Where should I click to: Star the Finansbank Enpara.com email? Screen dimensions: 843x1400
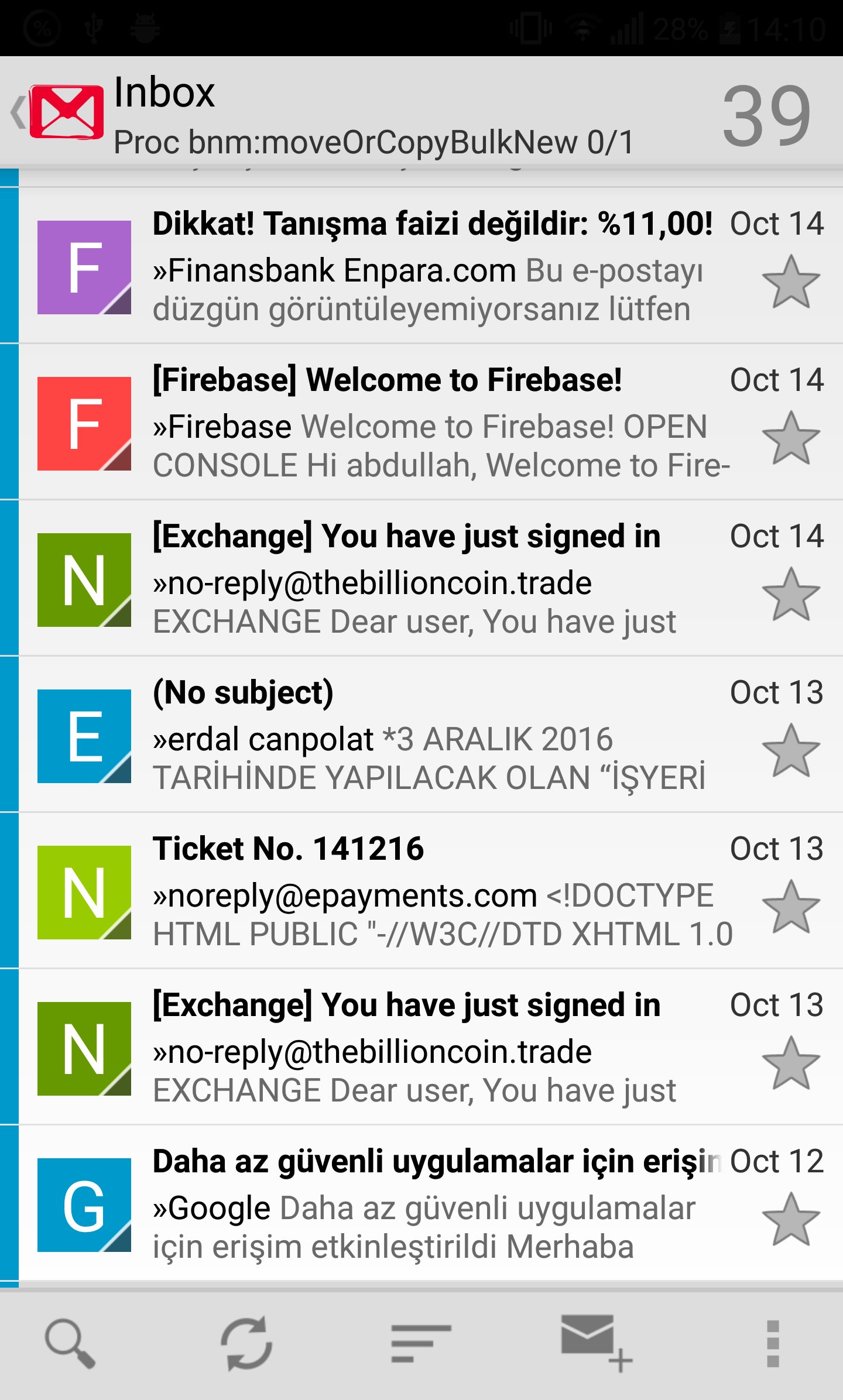(x=790, y=283)
